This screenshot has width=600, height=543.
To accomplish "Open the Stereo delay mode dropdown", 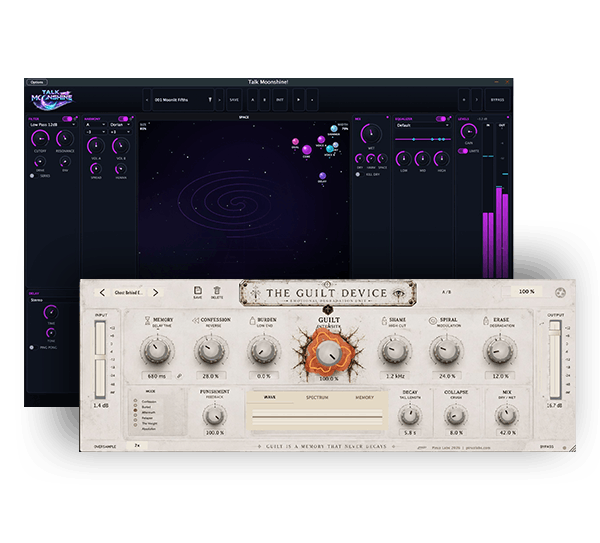I will (52, 300).
